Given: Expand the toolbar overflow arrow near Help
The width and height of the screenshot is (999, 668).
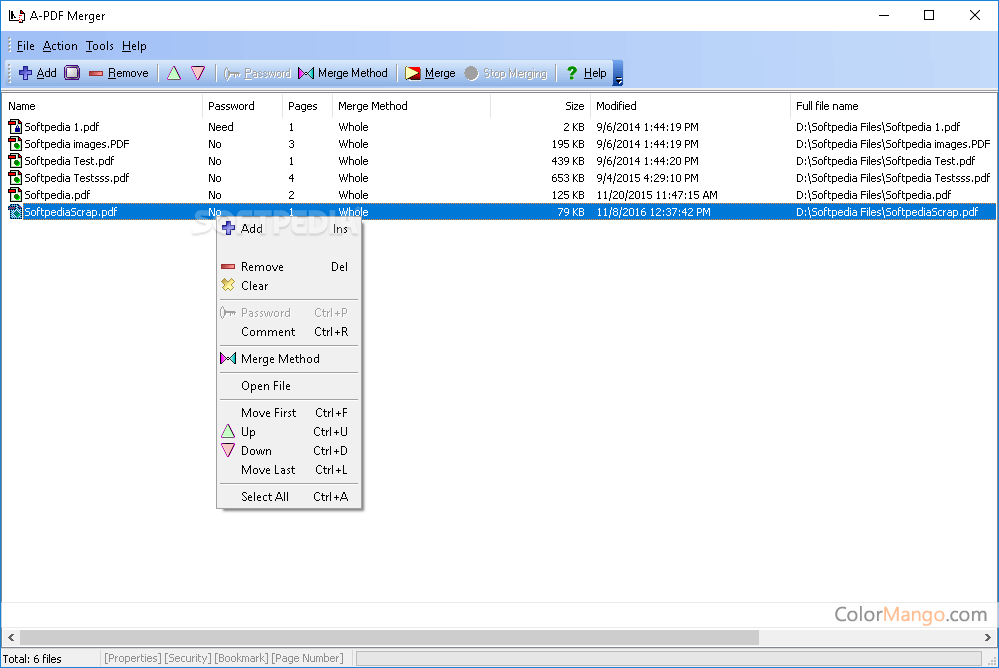Looking at the screenshot, I should point(617,78).
